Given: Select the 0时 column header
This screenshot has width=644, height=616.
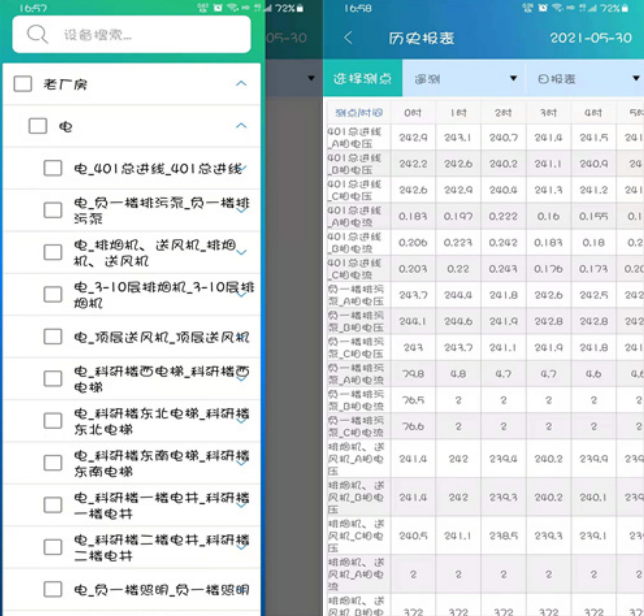Looking at the screenshot, I should click(x=412, y=112).
